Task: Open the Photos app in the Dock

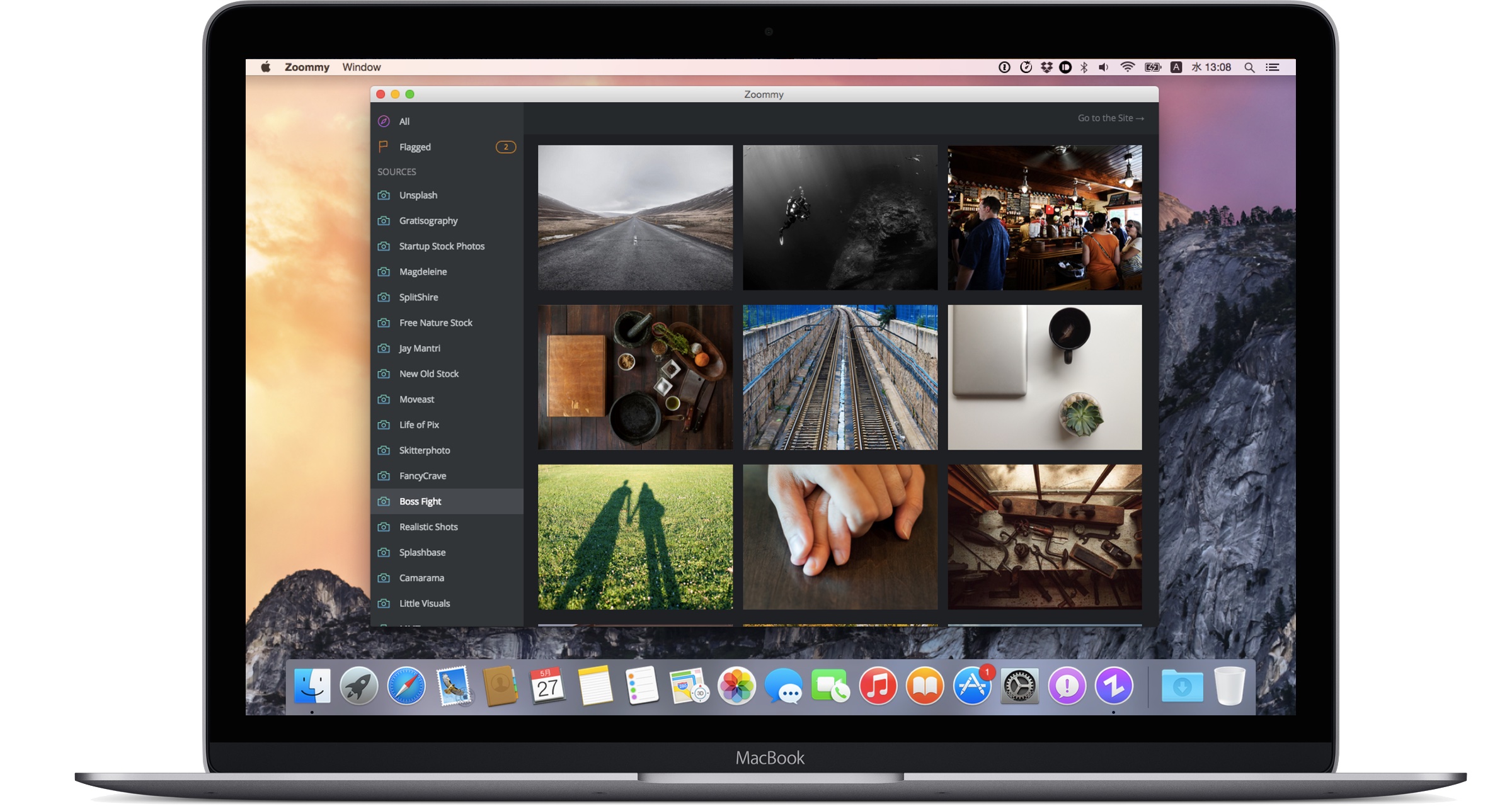Action: click(736, 686)
